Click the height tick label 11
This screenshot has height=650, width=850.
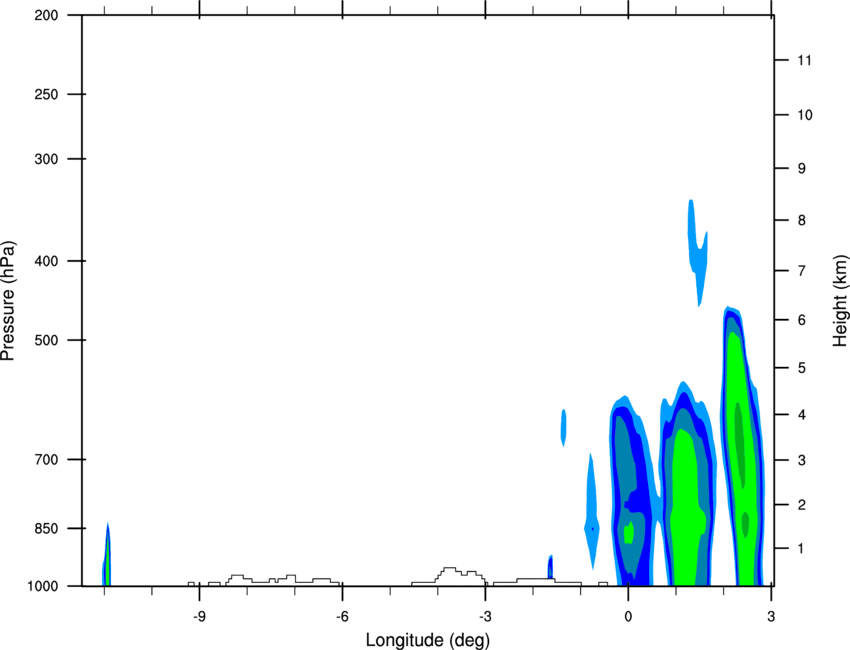tap(804, 60)
